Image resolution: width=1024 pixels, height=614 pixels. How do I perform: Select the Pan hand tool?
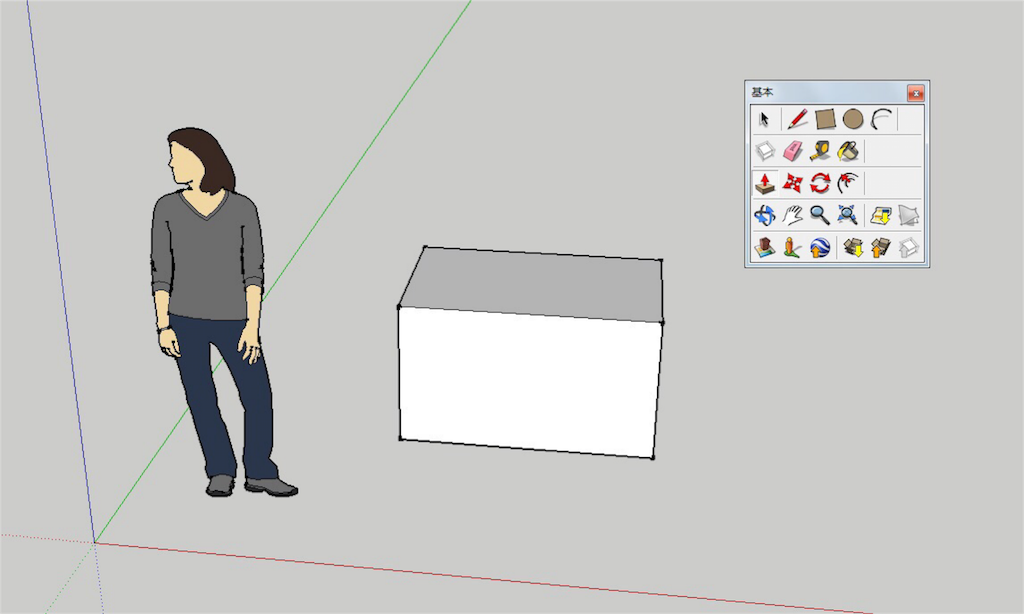pos(792,215)
